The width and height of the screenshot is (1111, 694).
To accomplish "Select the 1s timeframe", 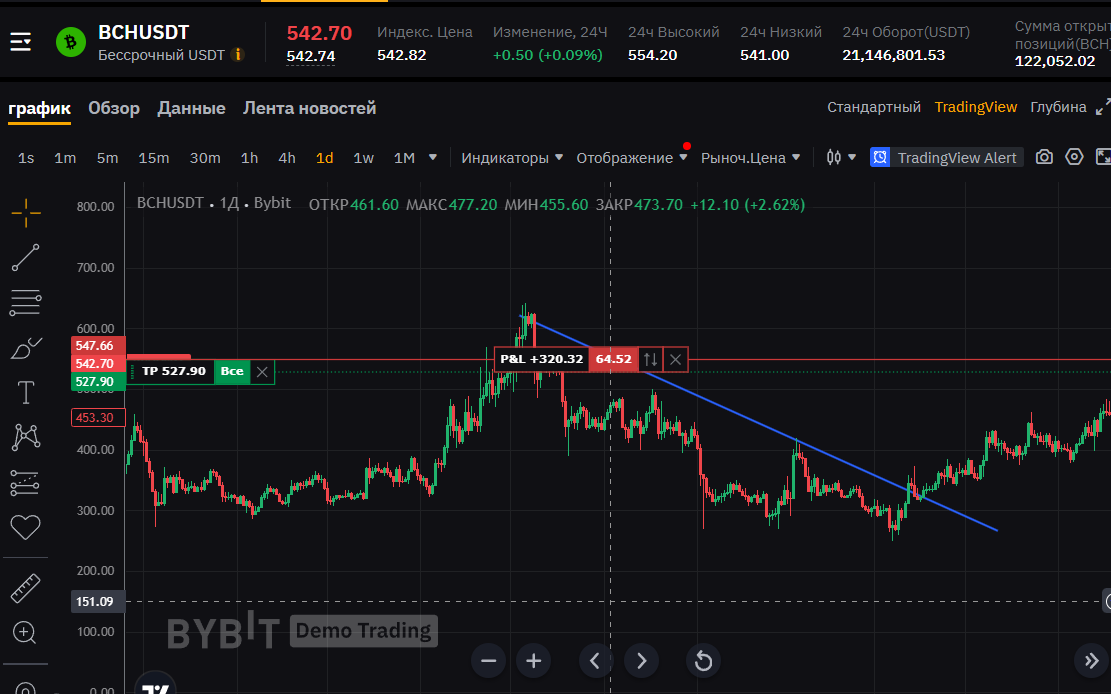I will coord(26,157).
